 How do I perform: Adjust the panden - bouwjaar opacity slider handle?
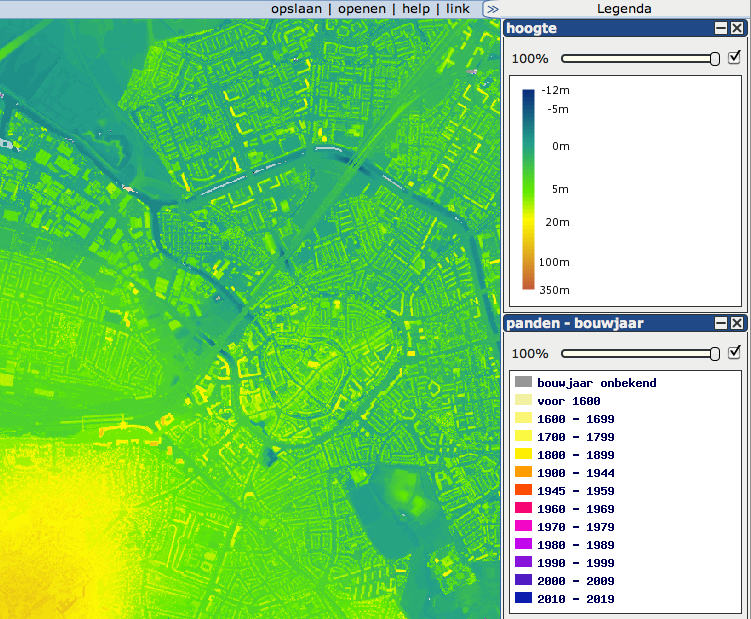coord(715,354)
